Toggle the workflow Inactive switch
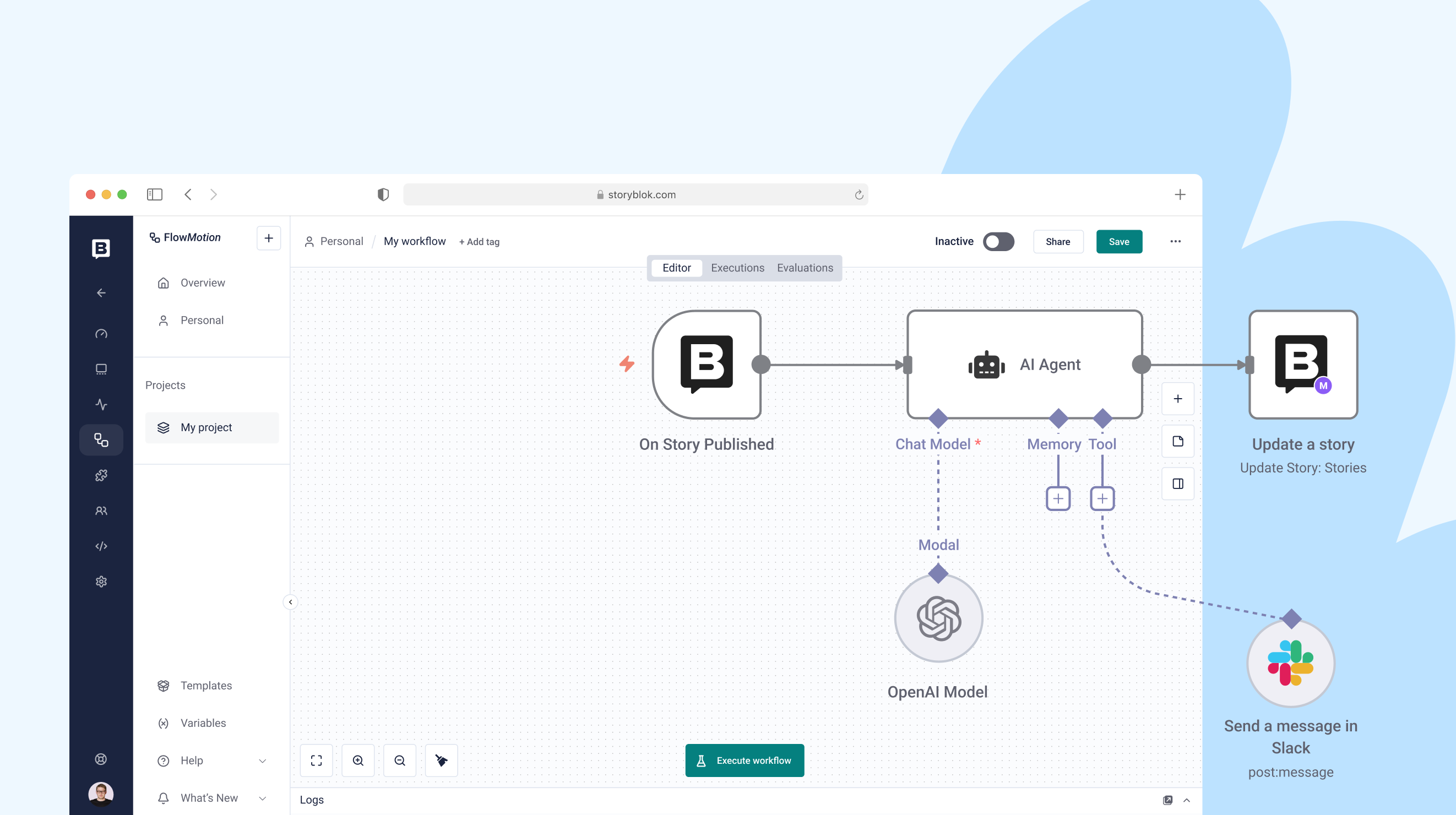This screenshot has width=1456, height=815. (998, 241)
